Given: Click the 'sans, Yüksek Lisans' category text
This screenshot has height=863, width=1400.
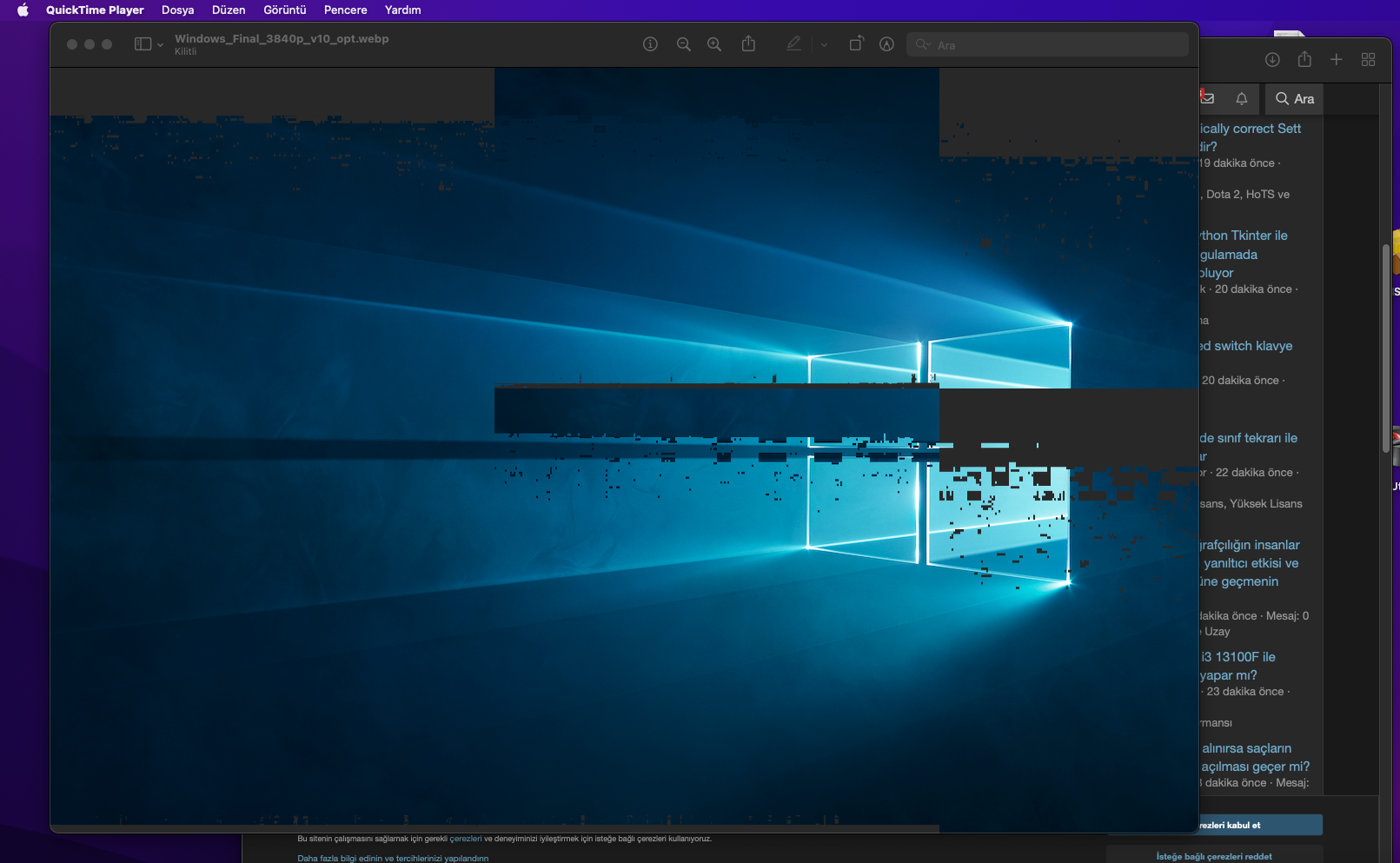Looking at the screenshot, I should point(1251,504).
